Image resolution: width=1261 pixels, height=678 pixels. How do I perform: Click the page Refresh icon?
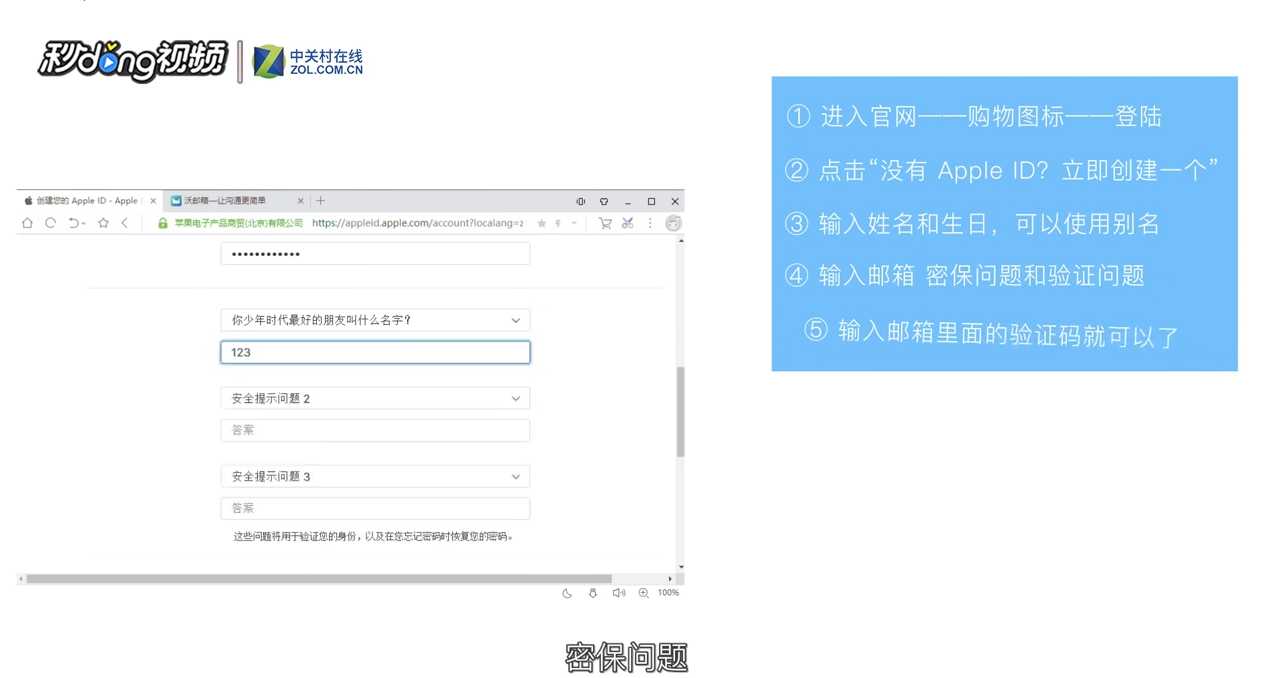[x=49, y=222]
